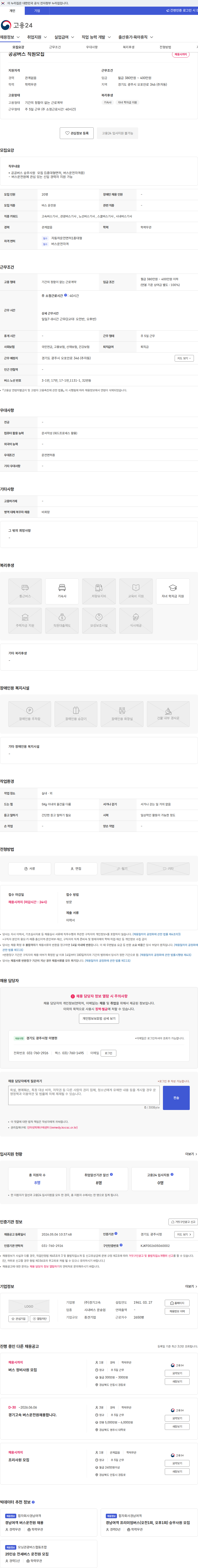198x1568 pixels.
Task: Switch to the 모집요강 tab
Action: pyautogui.click(x=18, y=47)
